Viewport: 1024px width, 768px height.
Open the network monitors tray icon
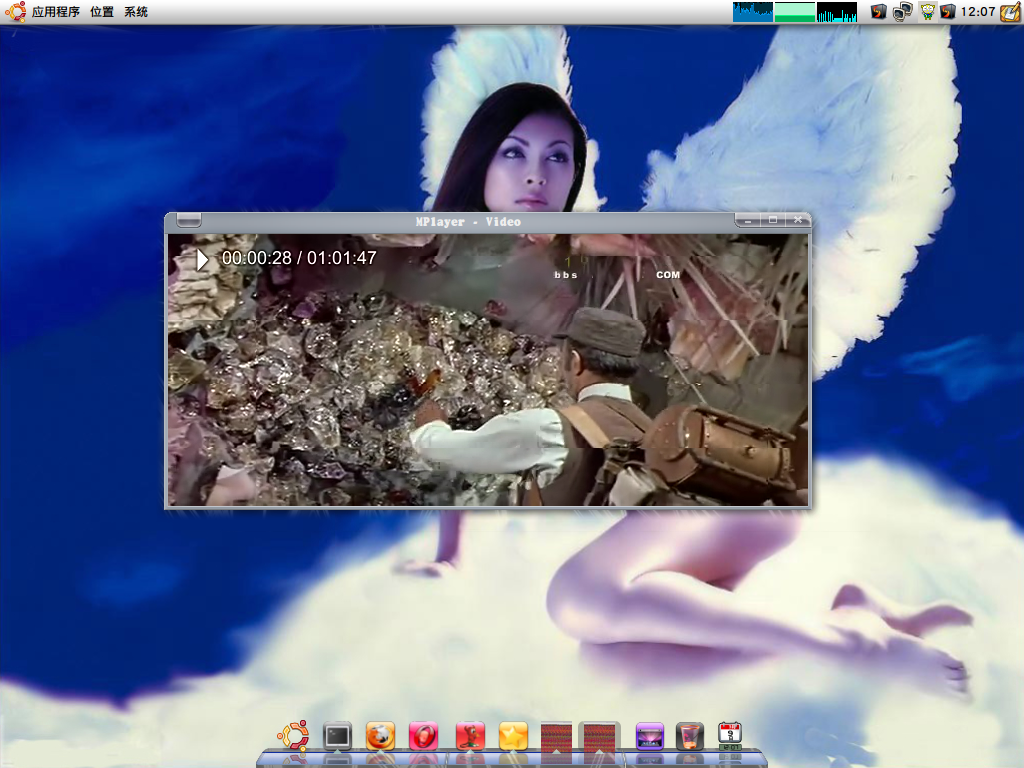click(x=903, y=12)
